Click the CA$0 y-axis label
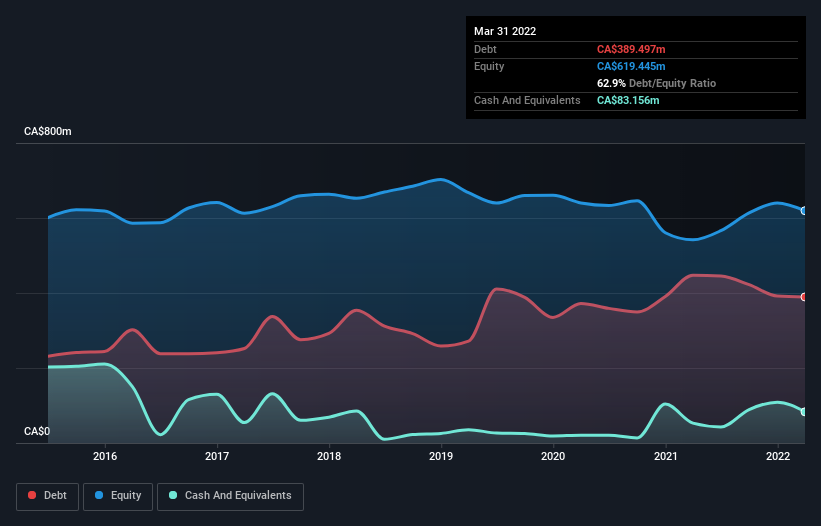Screen dimensions: 821x526 [x=37, y=431]
